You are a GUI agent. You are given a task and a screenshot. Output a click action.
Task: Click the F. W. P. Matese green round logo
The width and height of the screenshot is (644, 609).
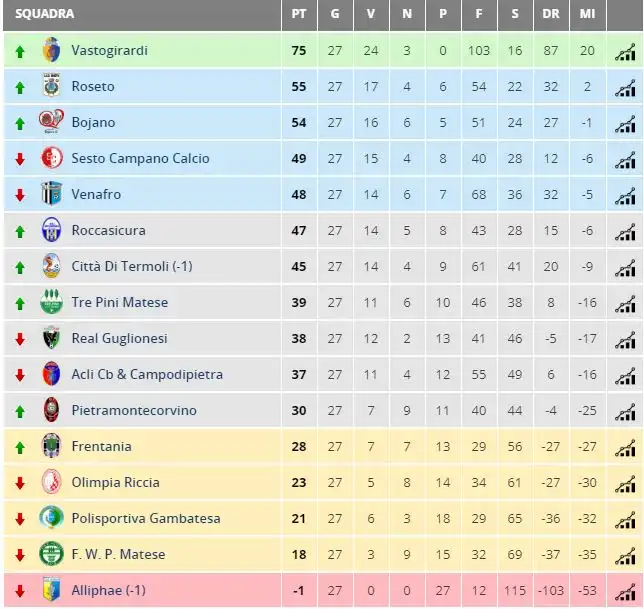click(51, 554)
